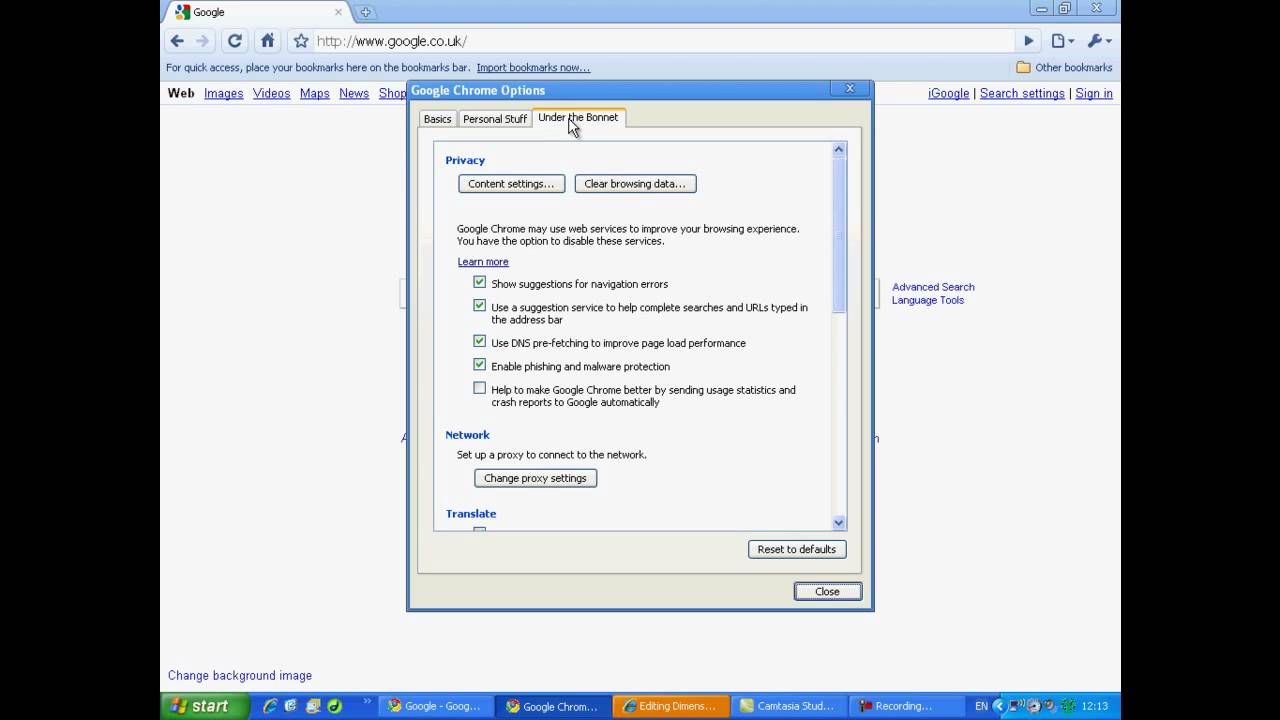The image size is (1280, 720).
Task: Open the Other bookmarks folder
Action: (1064, 67)
